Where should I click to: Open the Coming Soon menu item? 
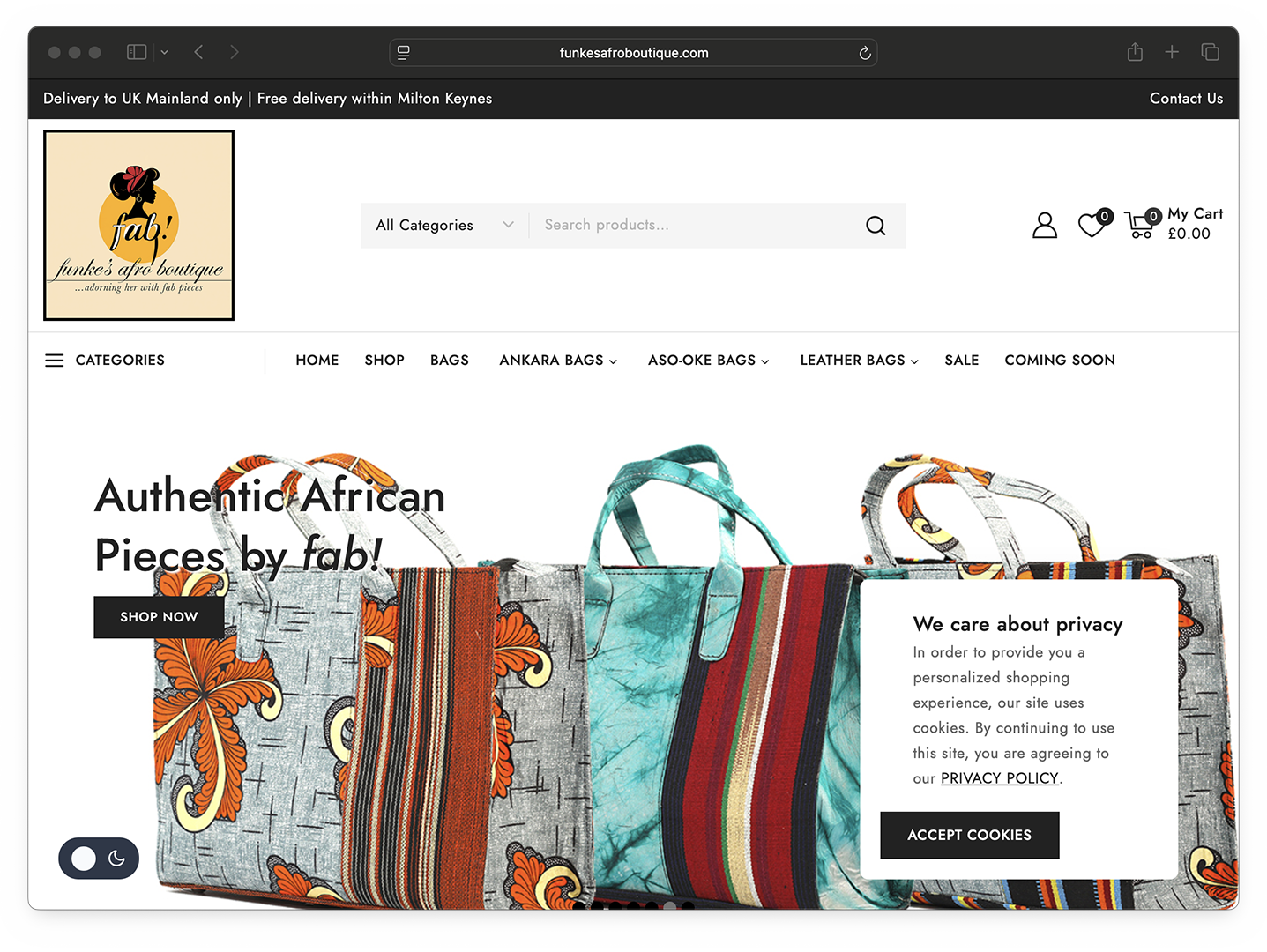[x=1060, y=361]
